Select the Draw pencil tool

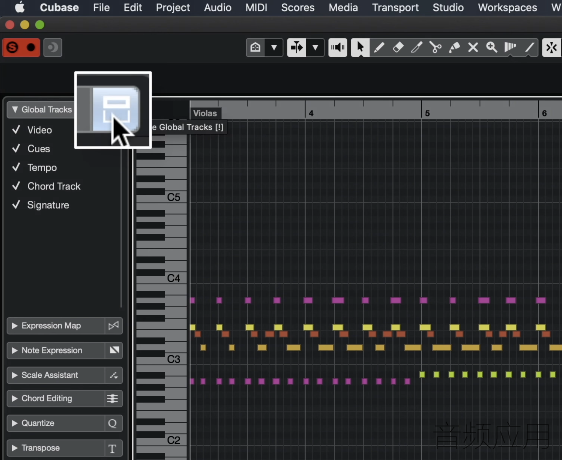pyautogui.click(x=379, y=47)
